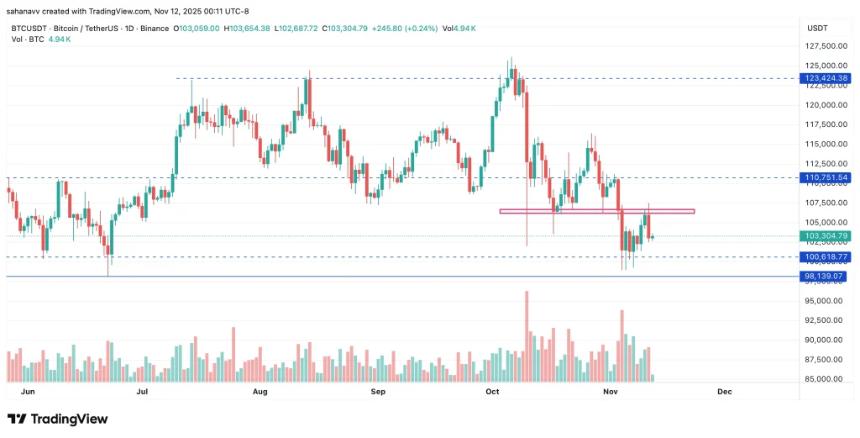Click the tallest red volume bar in October

pos(525,335)
